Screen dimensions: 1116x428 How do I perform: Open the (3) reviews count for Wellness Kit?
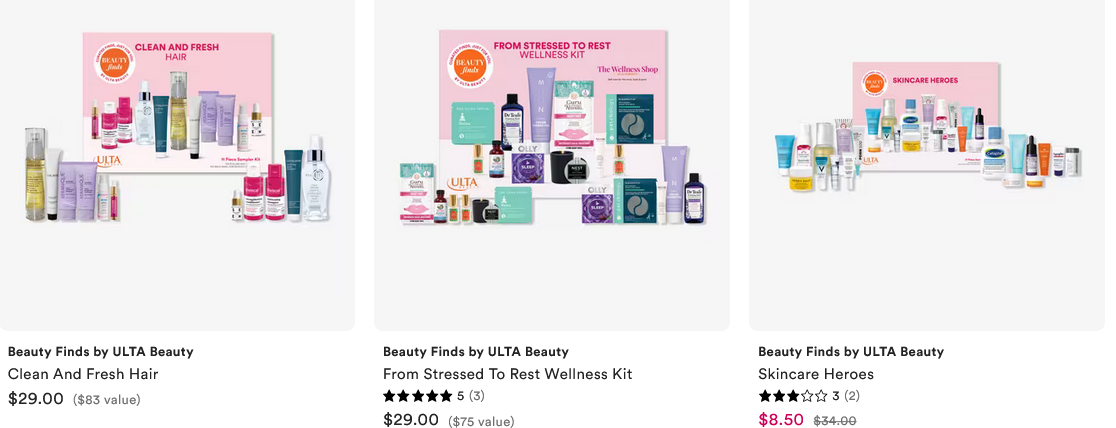[x=476, y=395]
